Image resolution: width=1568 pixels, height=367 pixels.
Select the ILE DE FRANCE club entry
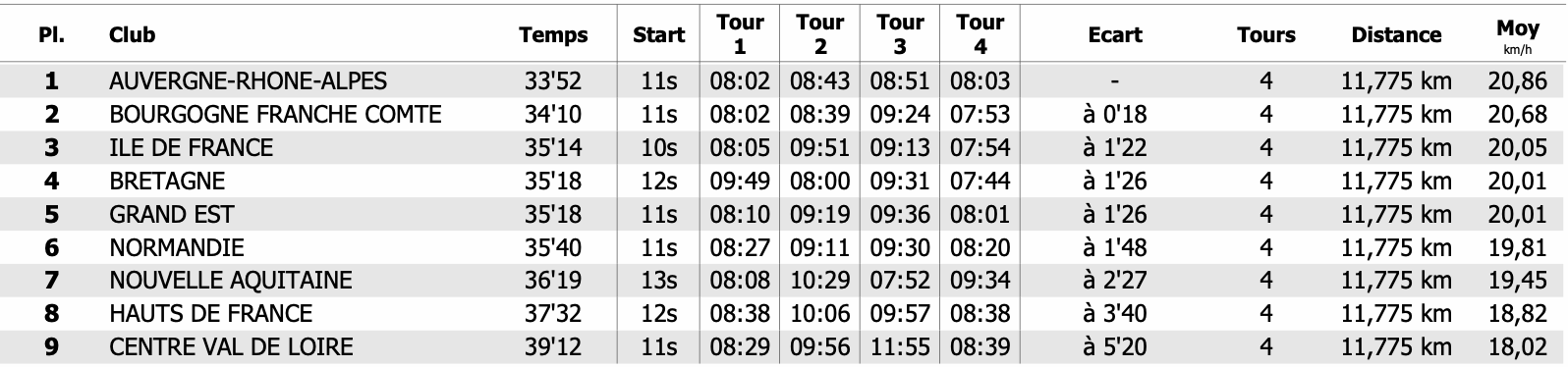192,148
